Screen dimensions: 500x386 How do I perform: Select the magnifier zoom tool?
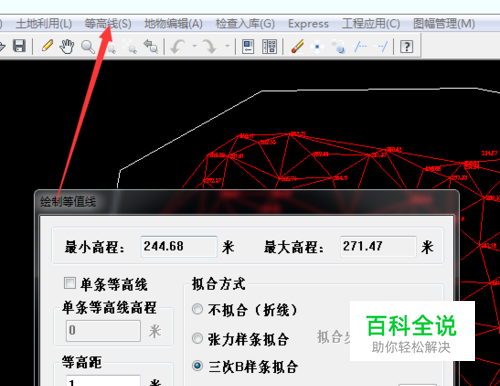point(88,47)
